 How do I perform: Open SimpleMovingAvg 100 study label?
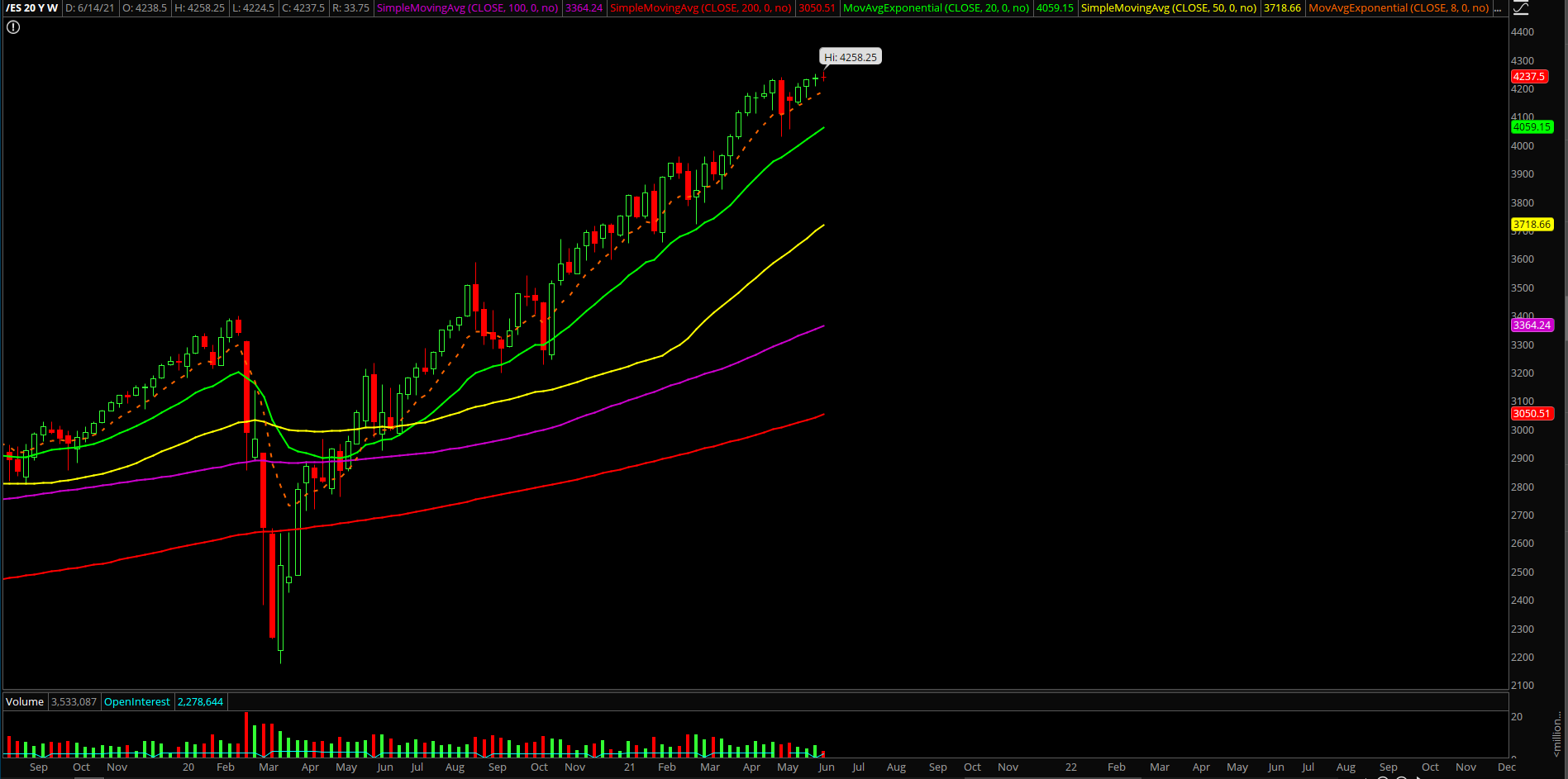pyautogui.click(x=467, y=8)
